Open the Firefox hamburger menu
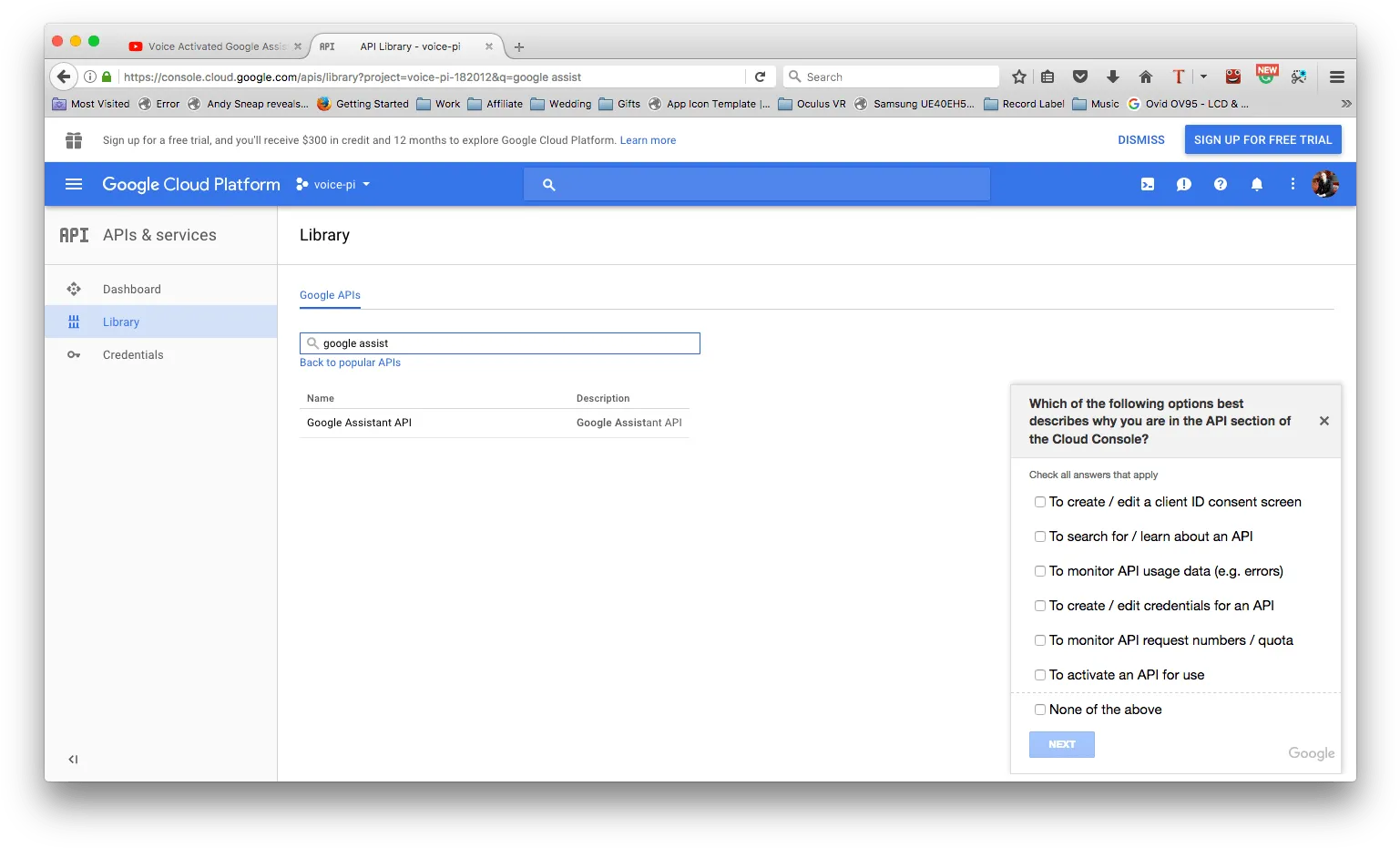The height and width of the screenshot is (848, 1400). pos(1337,77)
